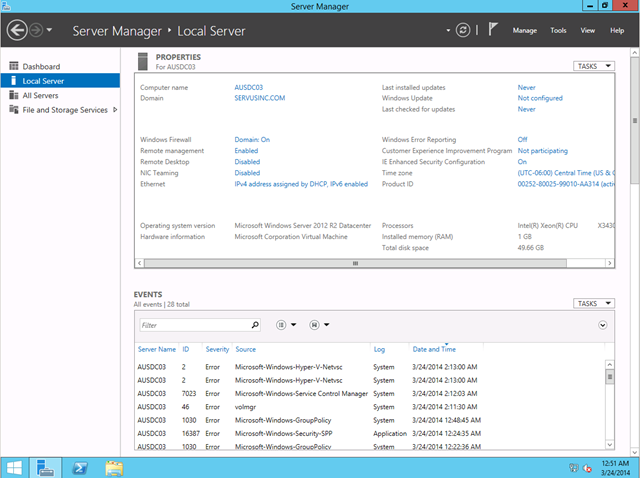Sort events by Date and Time column
This screenshot has height=478, width=640.
434,349
